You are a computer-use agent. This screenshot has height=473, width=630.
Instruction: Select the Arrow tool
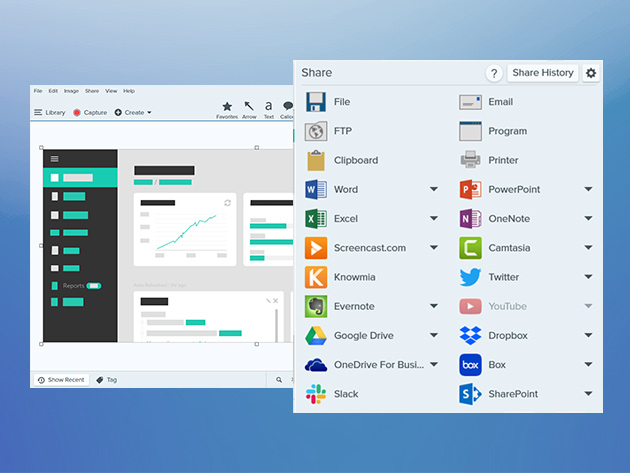coord(249,110)
